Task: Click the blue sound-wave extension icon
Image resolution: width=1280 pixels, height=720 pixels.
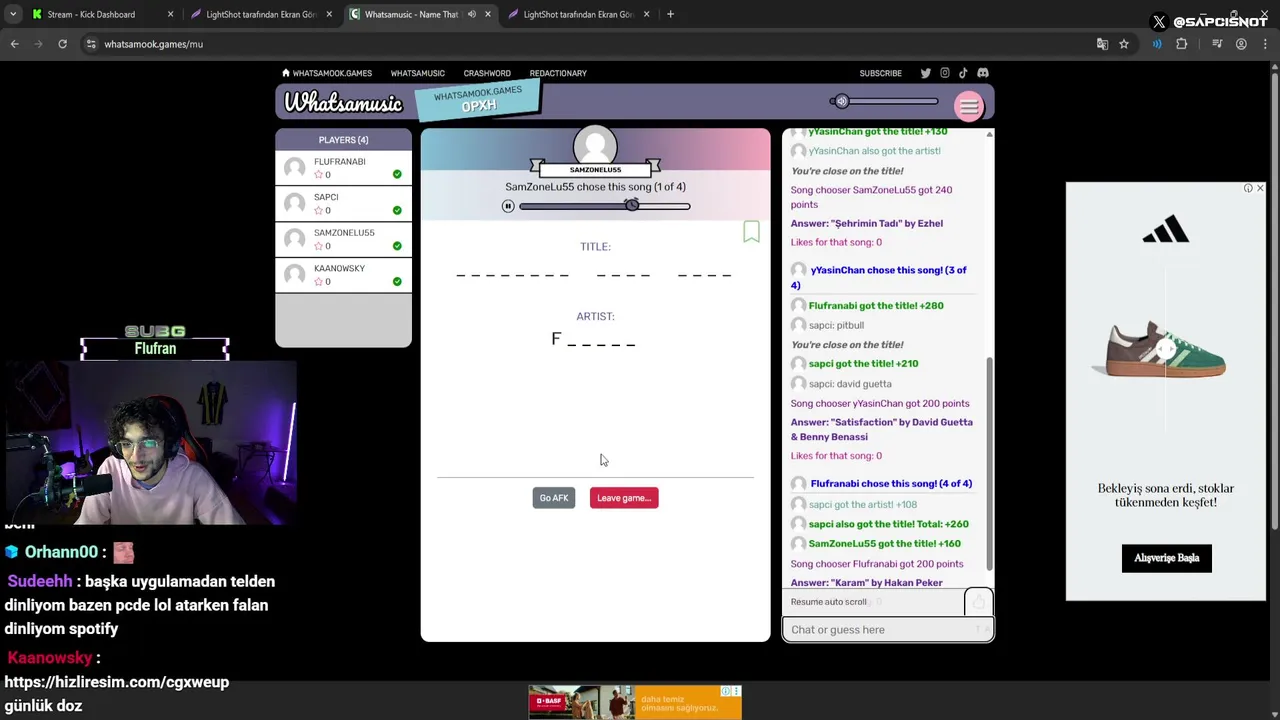Action: pyautogui.click(x=1157, y=44)
